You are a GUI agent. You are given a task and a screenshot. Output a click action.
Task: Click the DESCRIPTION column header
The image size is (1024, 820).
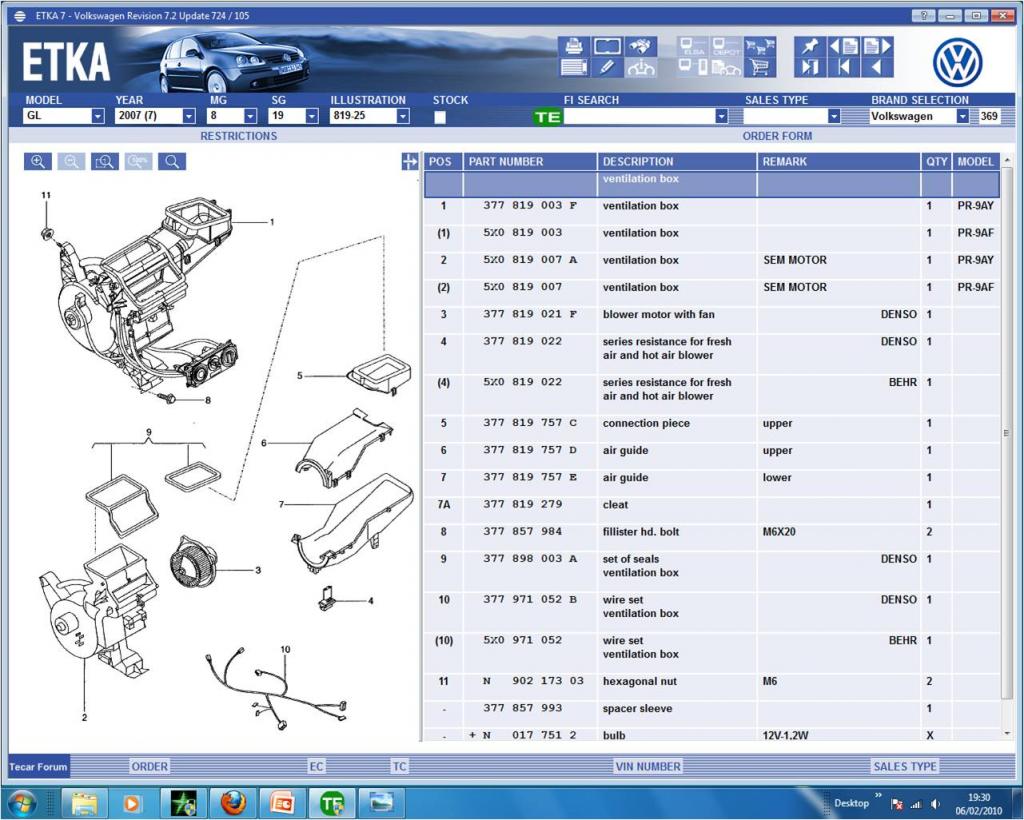click(677, 161)
